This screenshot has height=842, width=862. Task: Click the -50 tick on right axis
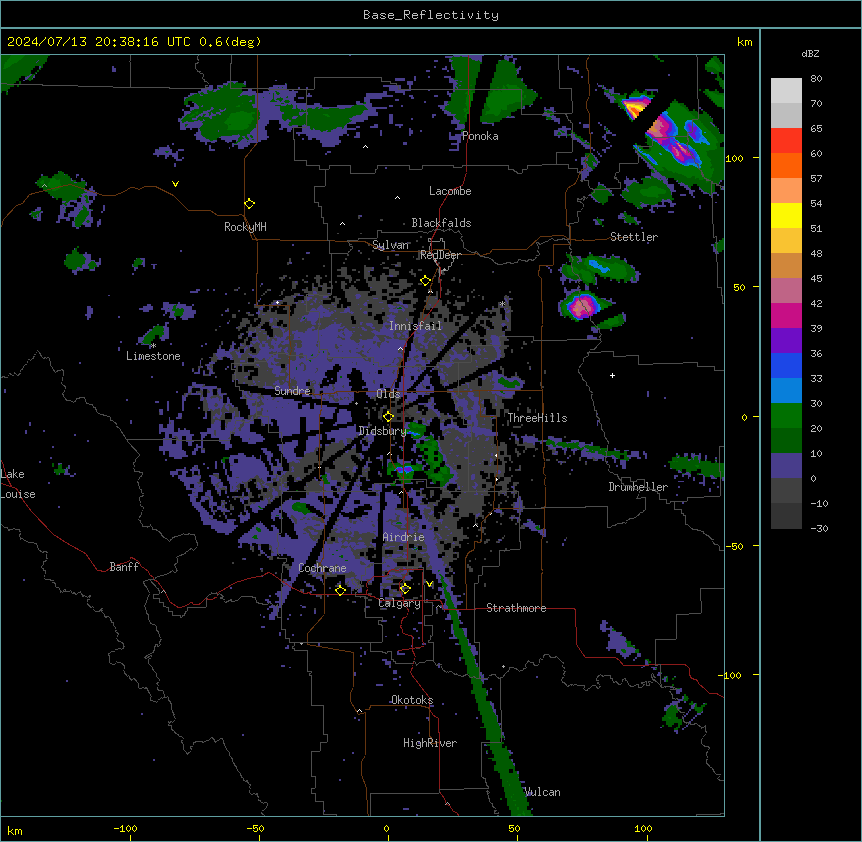coord(734,546)
